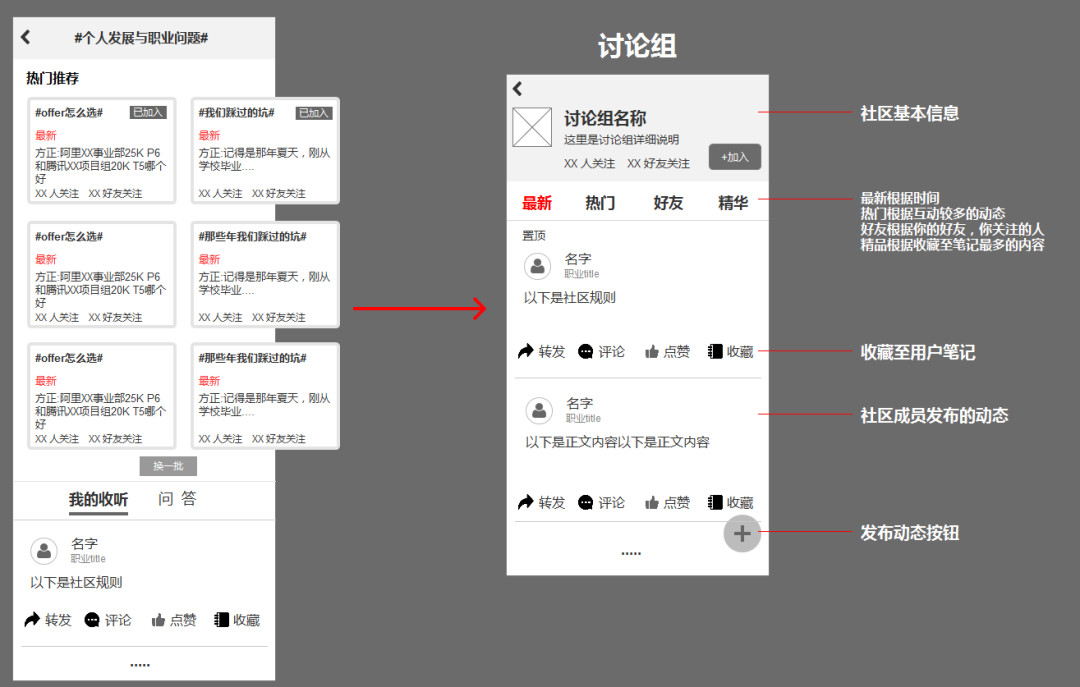The height and width of the screenshot is (687, 1080).
Task: Open 评论 on the 我的收听 feed post
Action: 108,620
